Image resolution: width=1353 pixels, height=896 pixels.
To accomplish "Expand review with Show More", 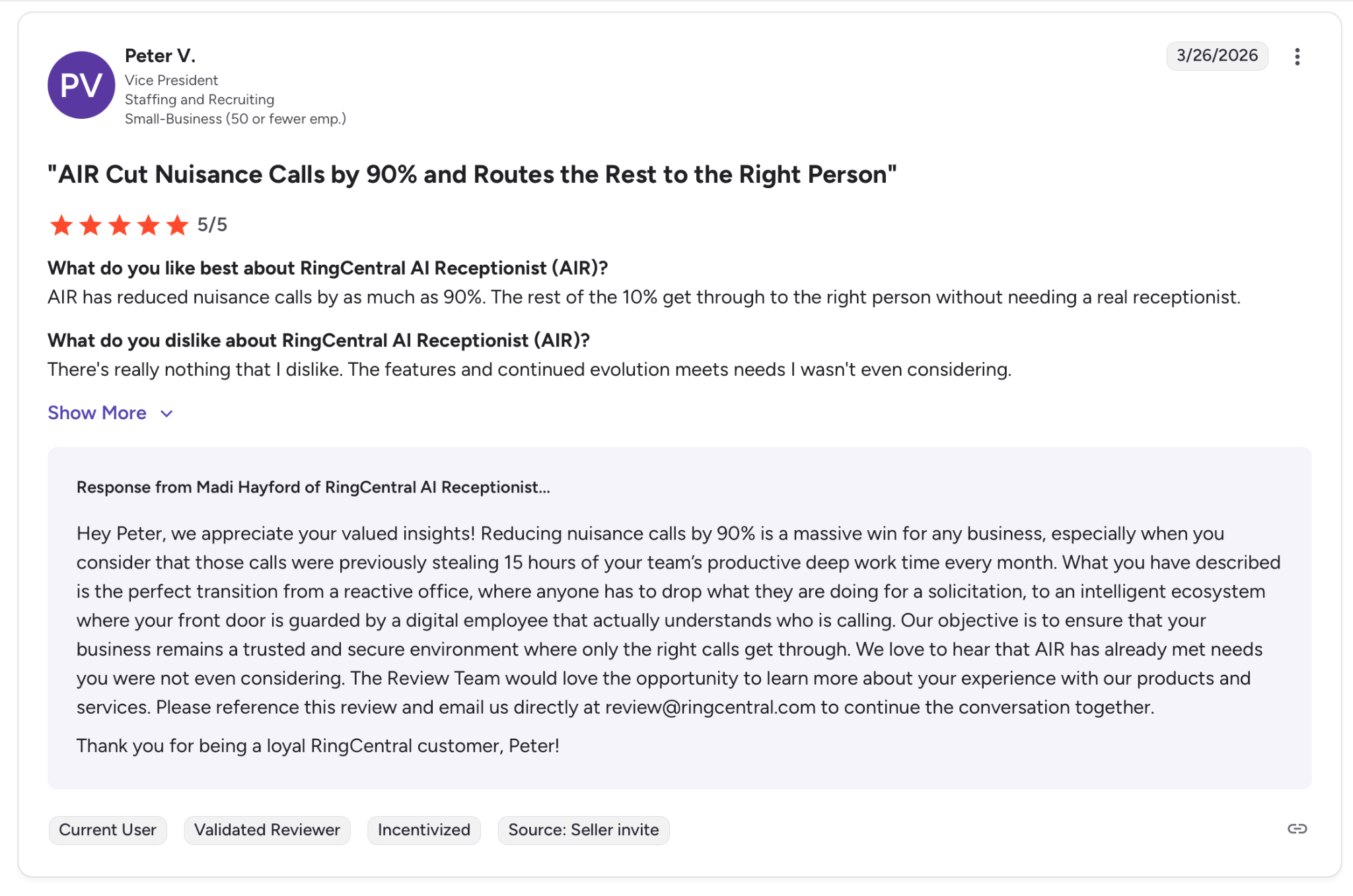I will point(97,413).
